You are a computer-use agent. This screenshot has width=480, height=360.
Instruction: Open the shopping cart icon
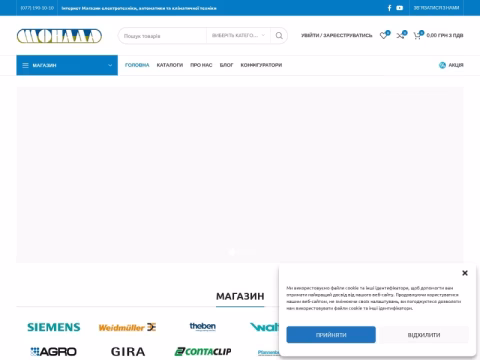click(x=417, y=35)
